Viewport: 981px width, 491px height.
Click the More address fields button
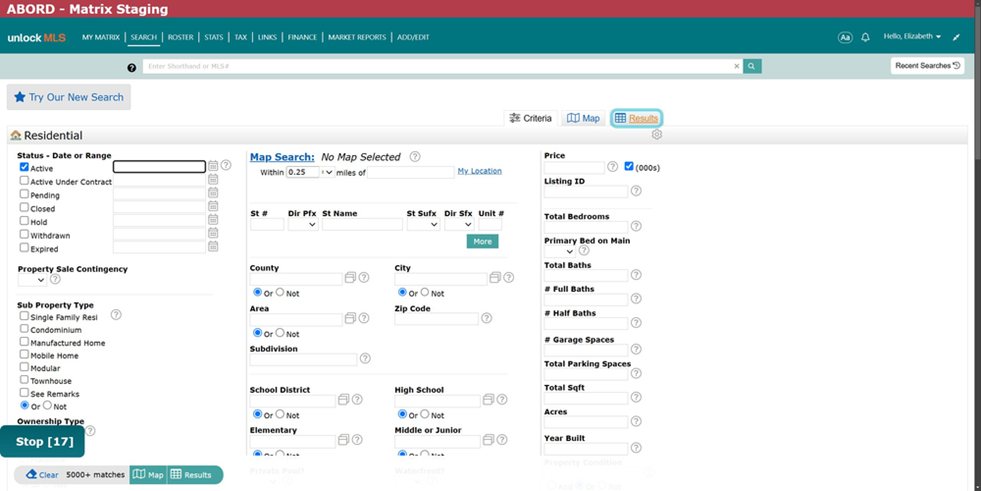click(x=482, y=241)
